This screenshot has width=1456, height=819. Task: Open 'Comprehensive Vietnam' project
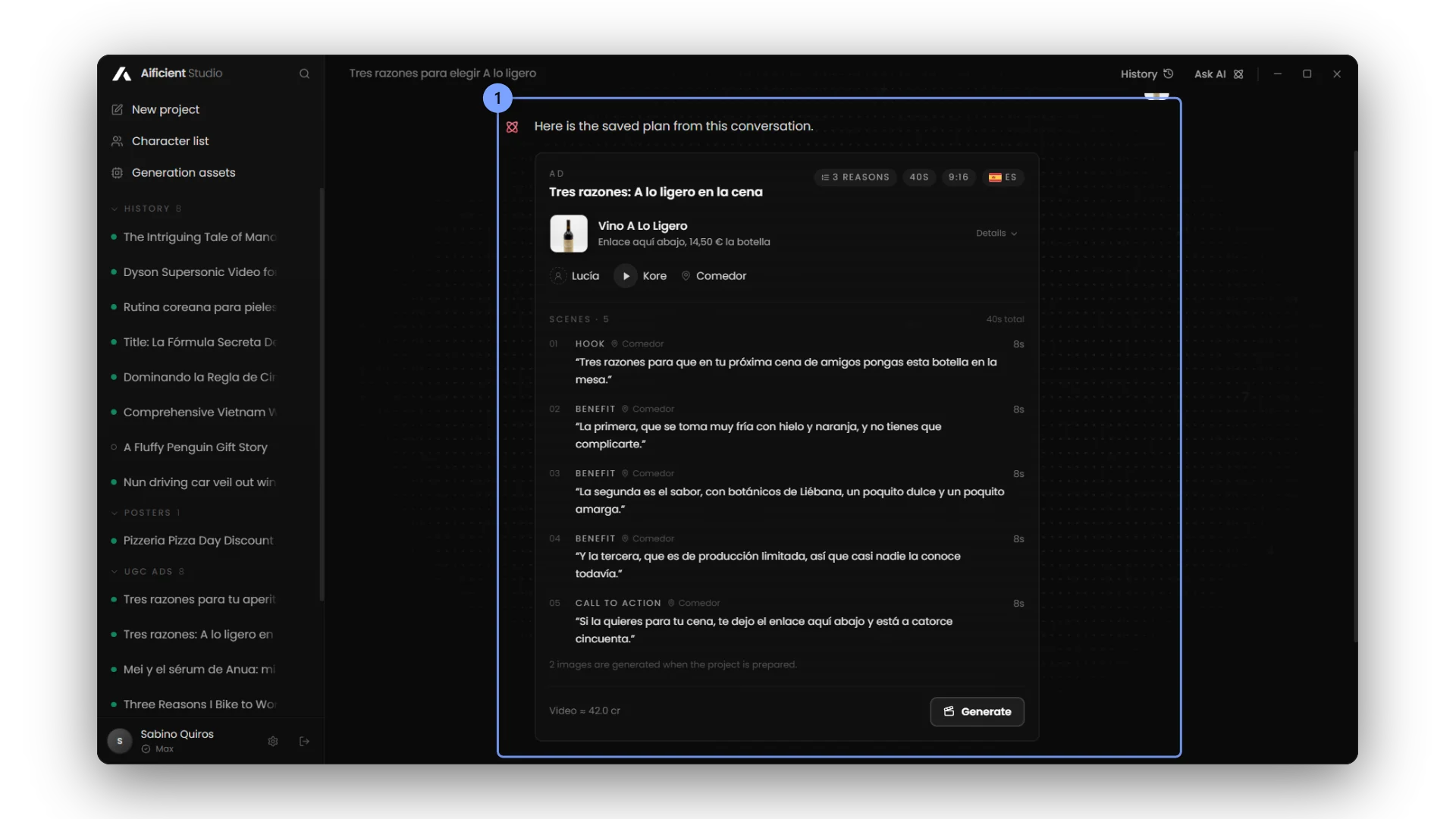point(199,412)
